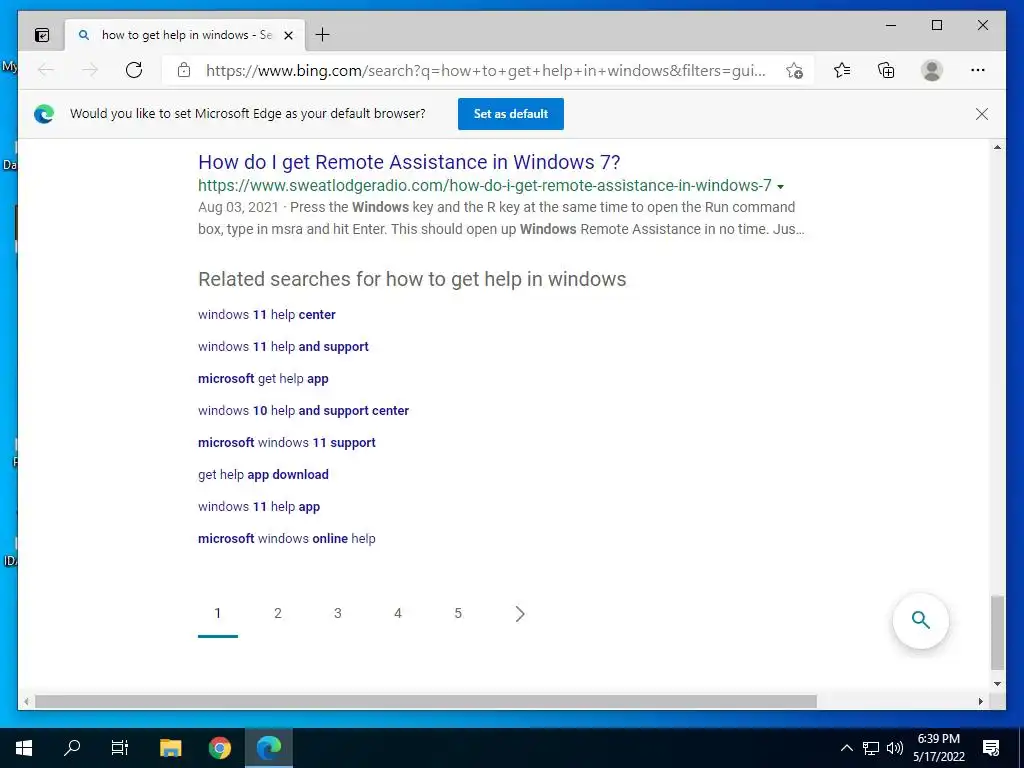Go to results page 2
This screenshot has height=768, width=1024.
point(278,613)
